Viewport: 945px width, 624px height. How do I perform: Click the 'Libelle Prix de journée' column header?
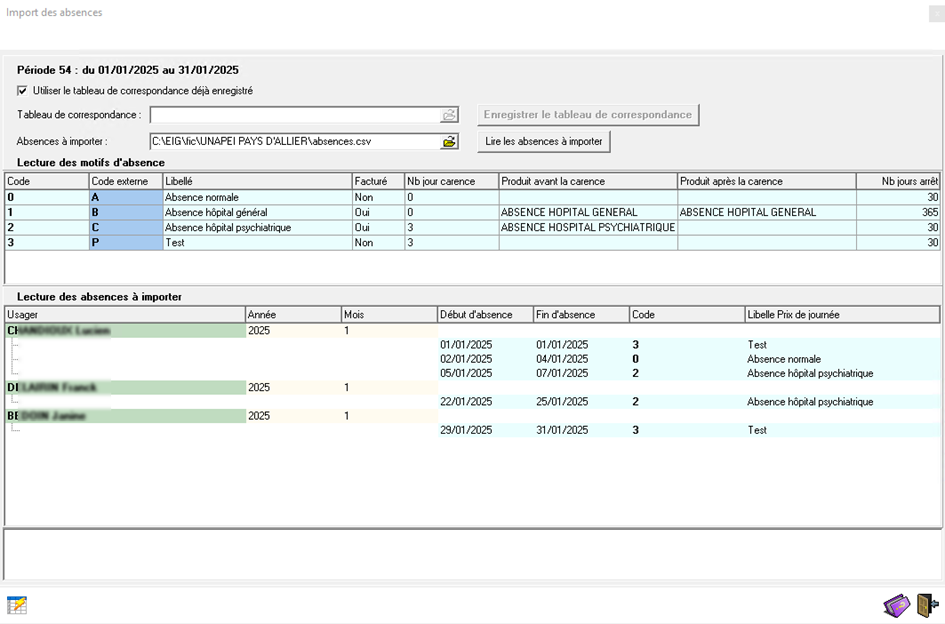click(x=842, y=315)
